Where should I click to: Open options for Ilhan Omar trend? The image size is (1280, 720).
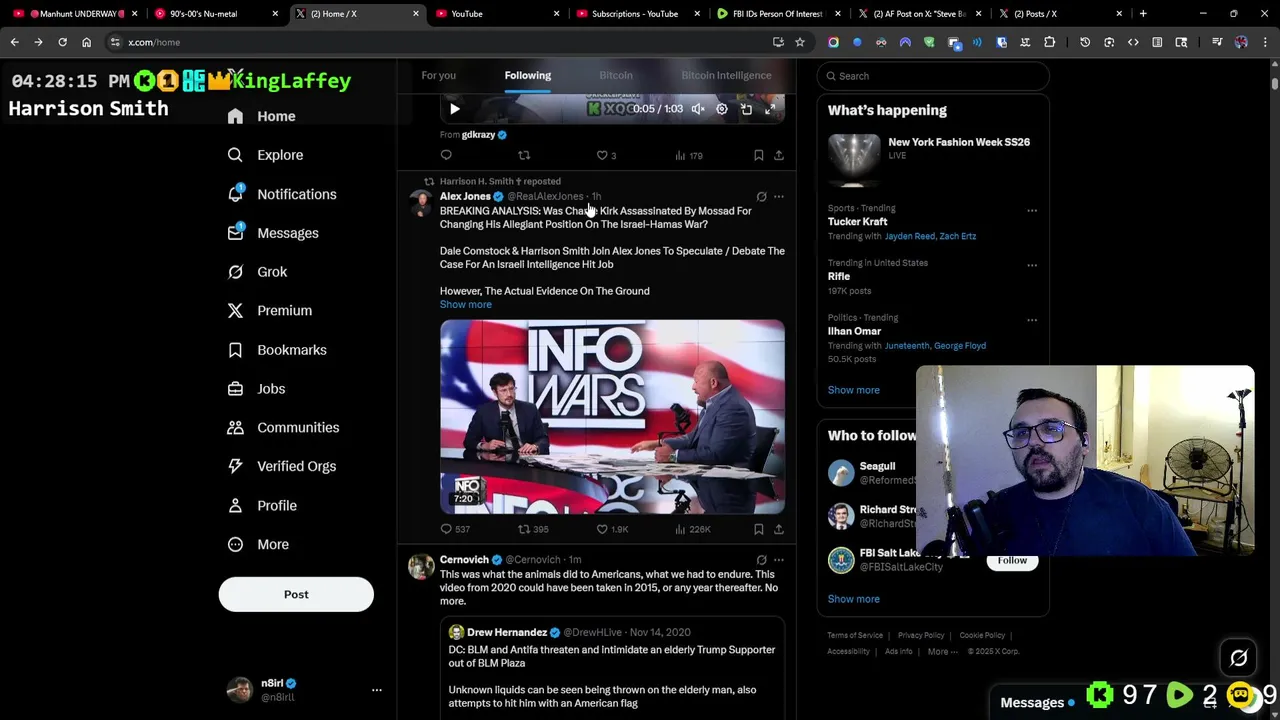1032,320
